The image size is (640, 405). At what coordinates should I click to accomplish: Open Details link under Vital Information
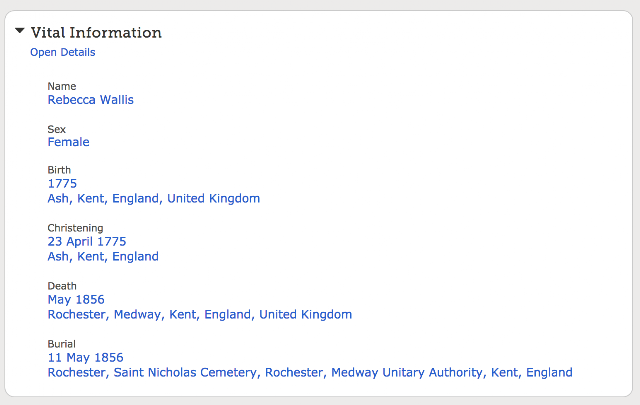pyautogui.click(x=62, y=52)
